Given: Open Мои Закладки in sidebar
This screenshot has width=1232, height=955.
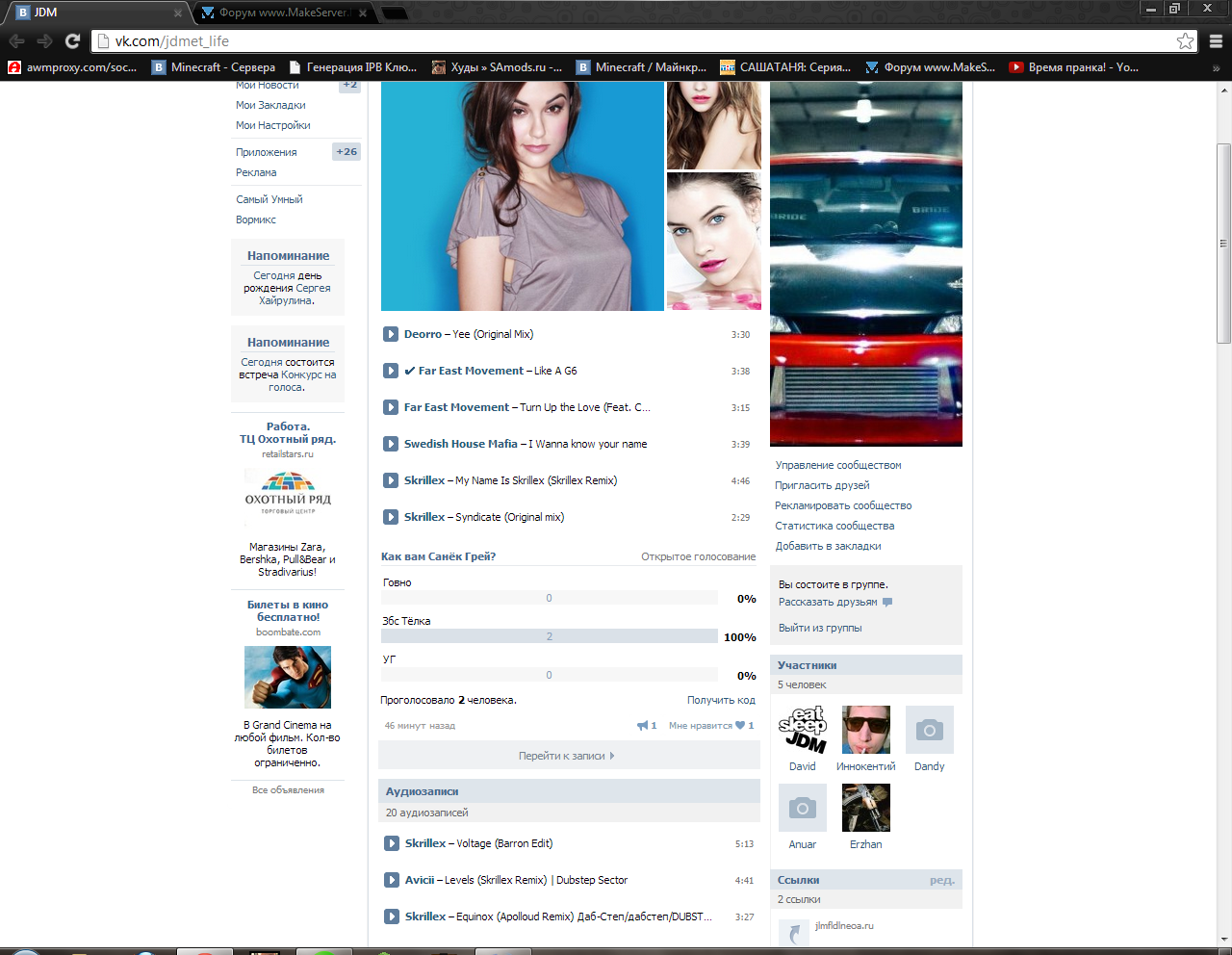Looking at the screenshot, I should point(270,105).
